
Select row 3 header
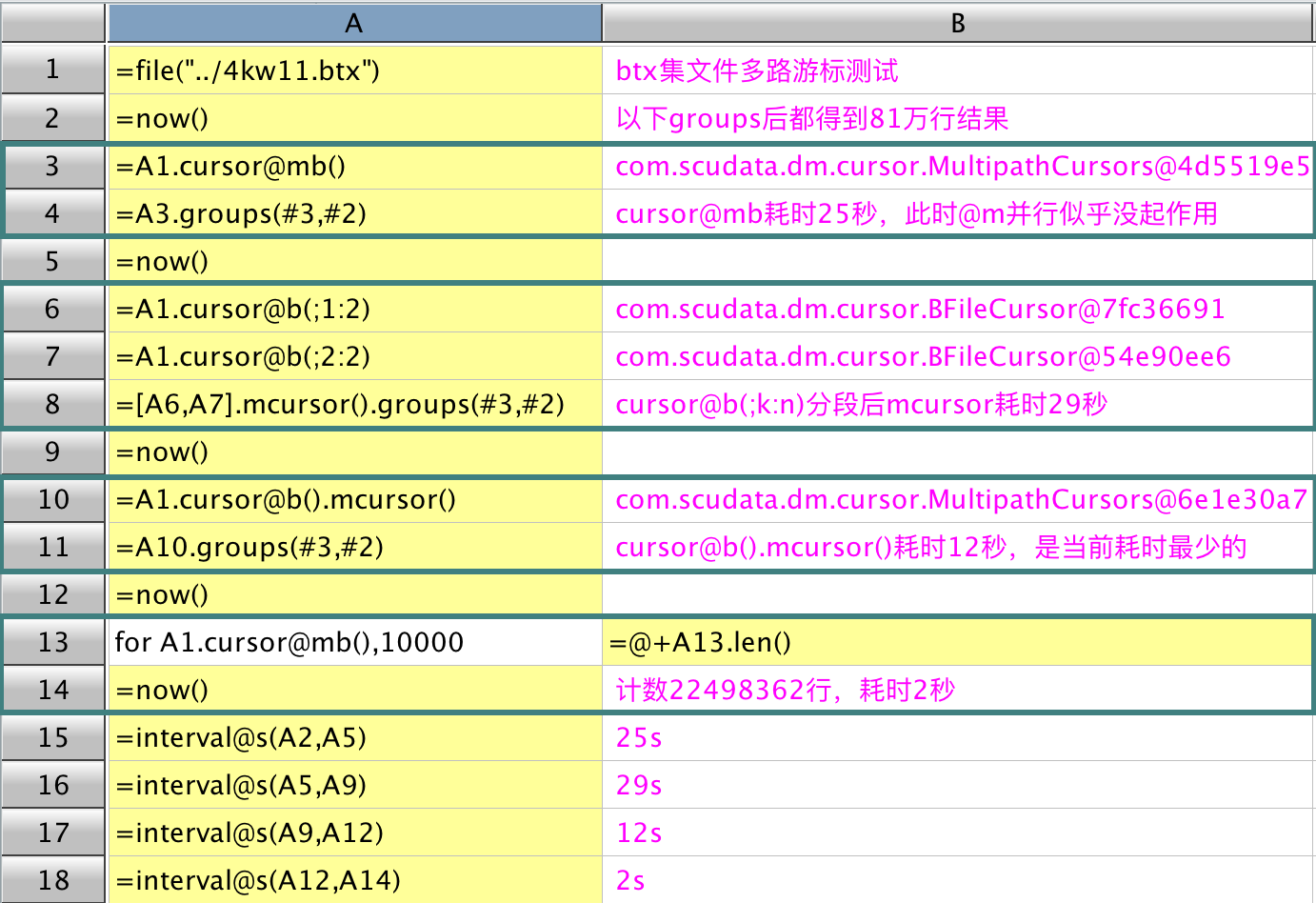pyautogui.click(x=52, y=165)
